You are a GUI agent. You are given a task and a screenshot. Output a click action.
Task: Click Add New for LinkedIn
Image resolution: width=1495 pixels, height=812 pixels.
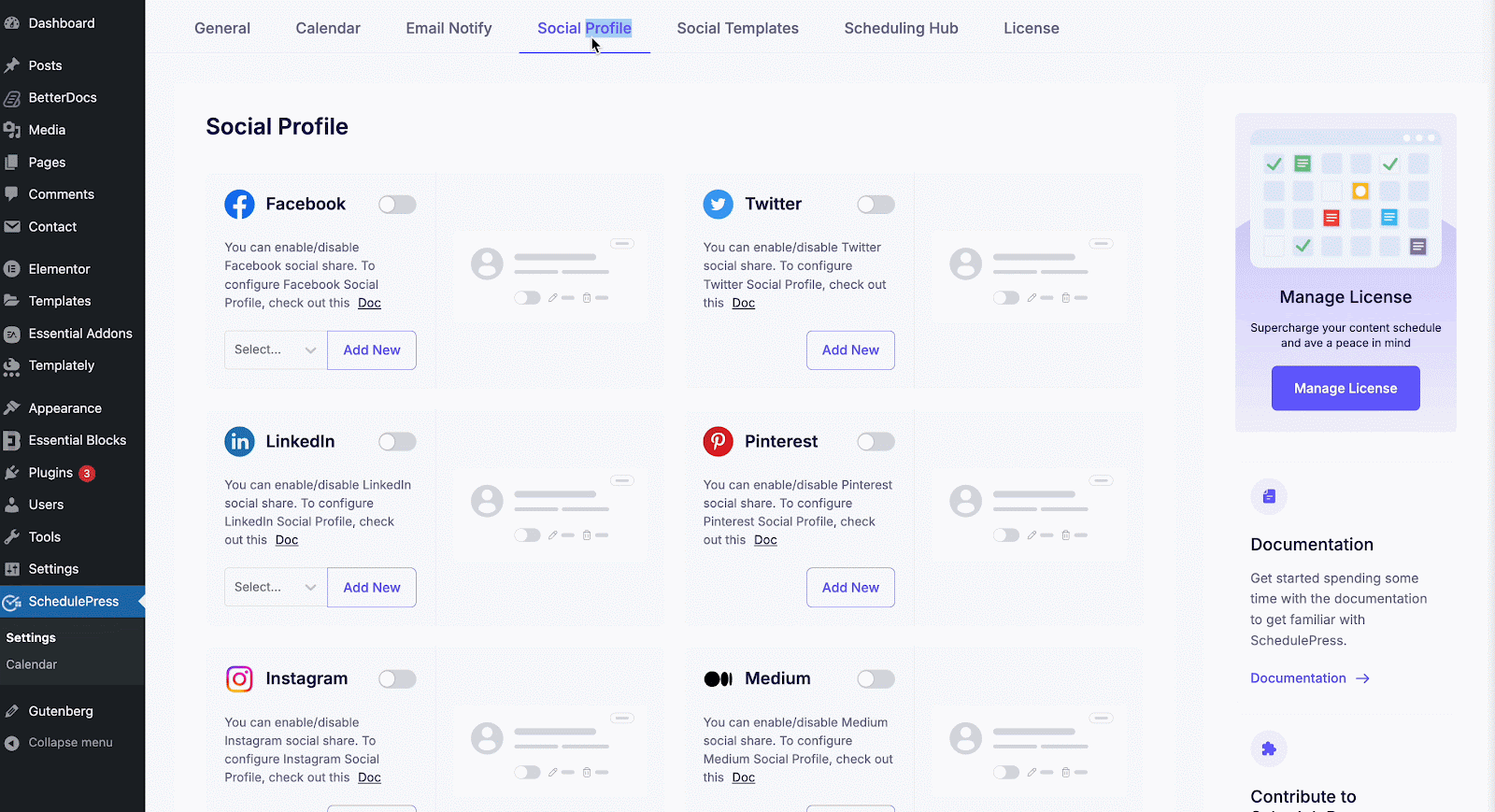372,588
